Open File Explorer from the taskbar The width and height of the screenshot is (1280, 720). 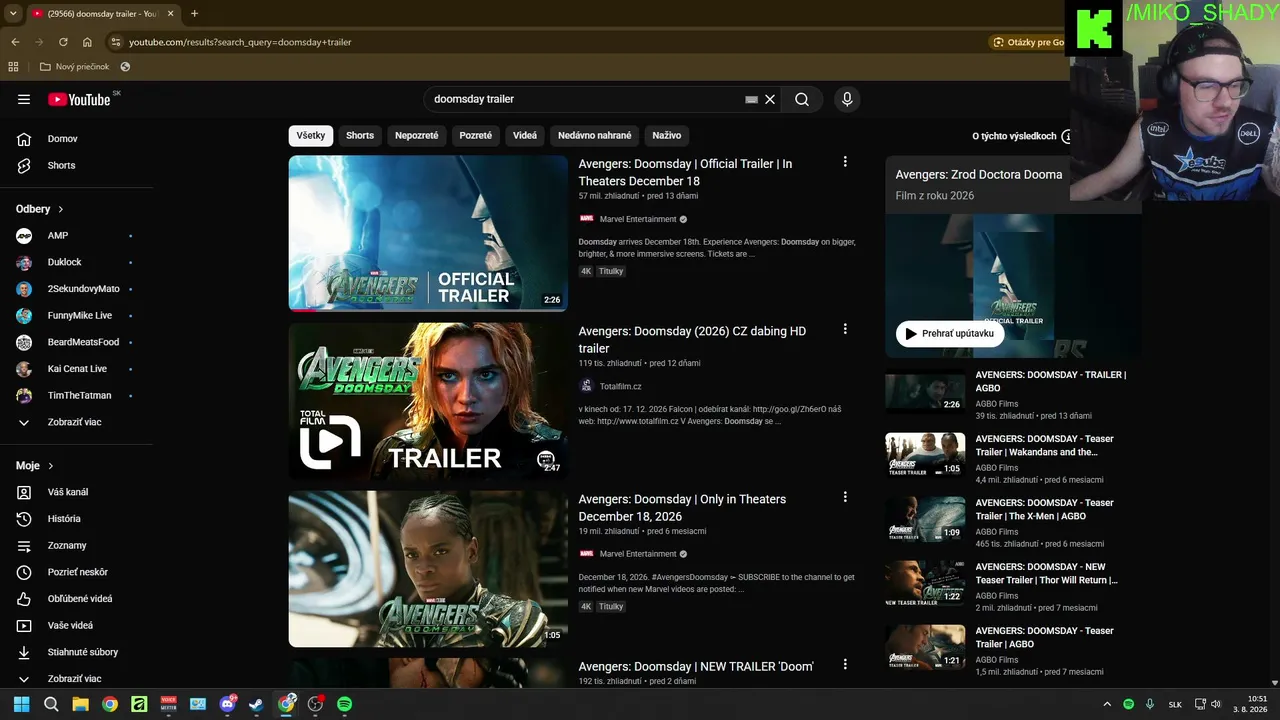click(x=80, y=704)
